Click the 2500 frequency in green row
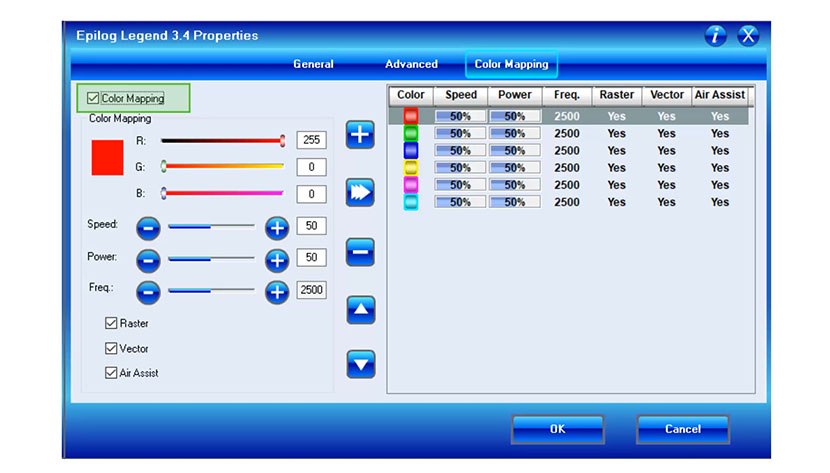This screenshot has width=830, height=473. point(567,133)
